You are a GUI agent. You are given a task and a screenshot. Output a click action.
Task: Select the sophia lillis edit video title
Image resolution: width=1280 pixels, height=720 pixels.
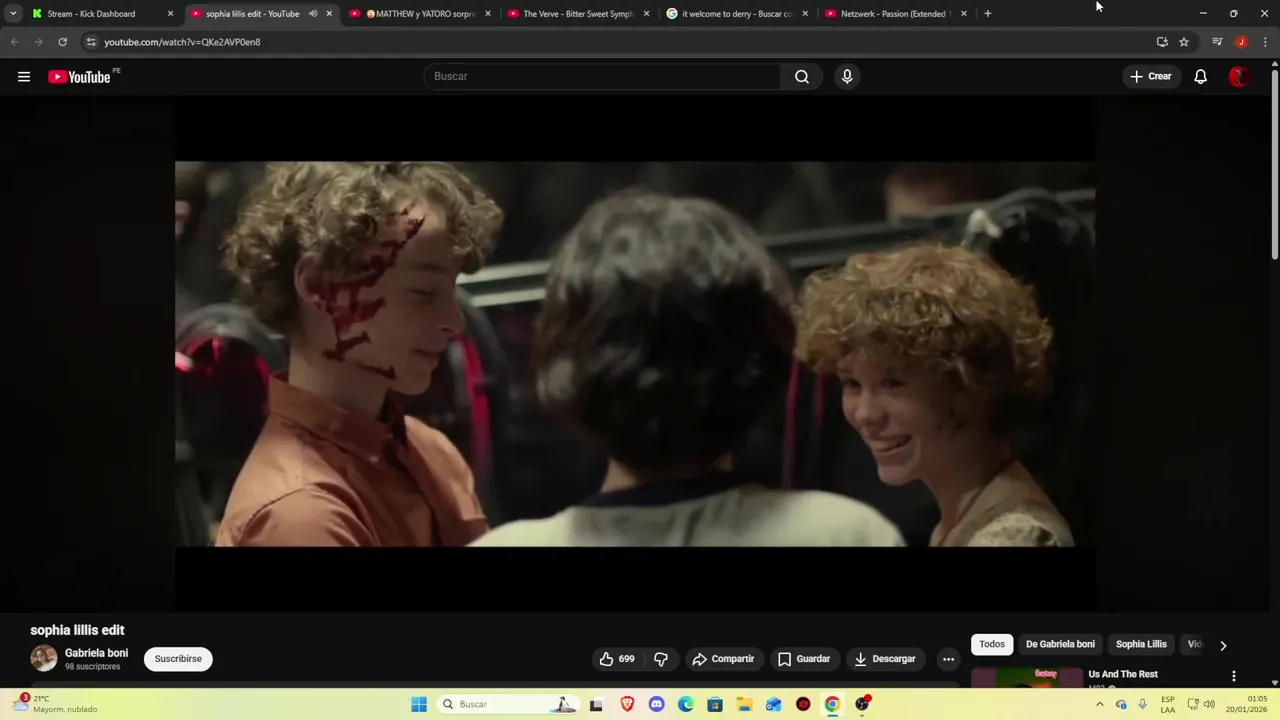pyautogui.click(x=77, y=630)
